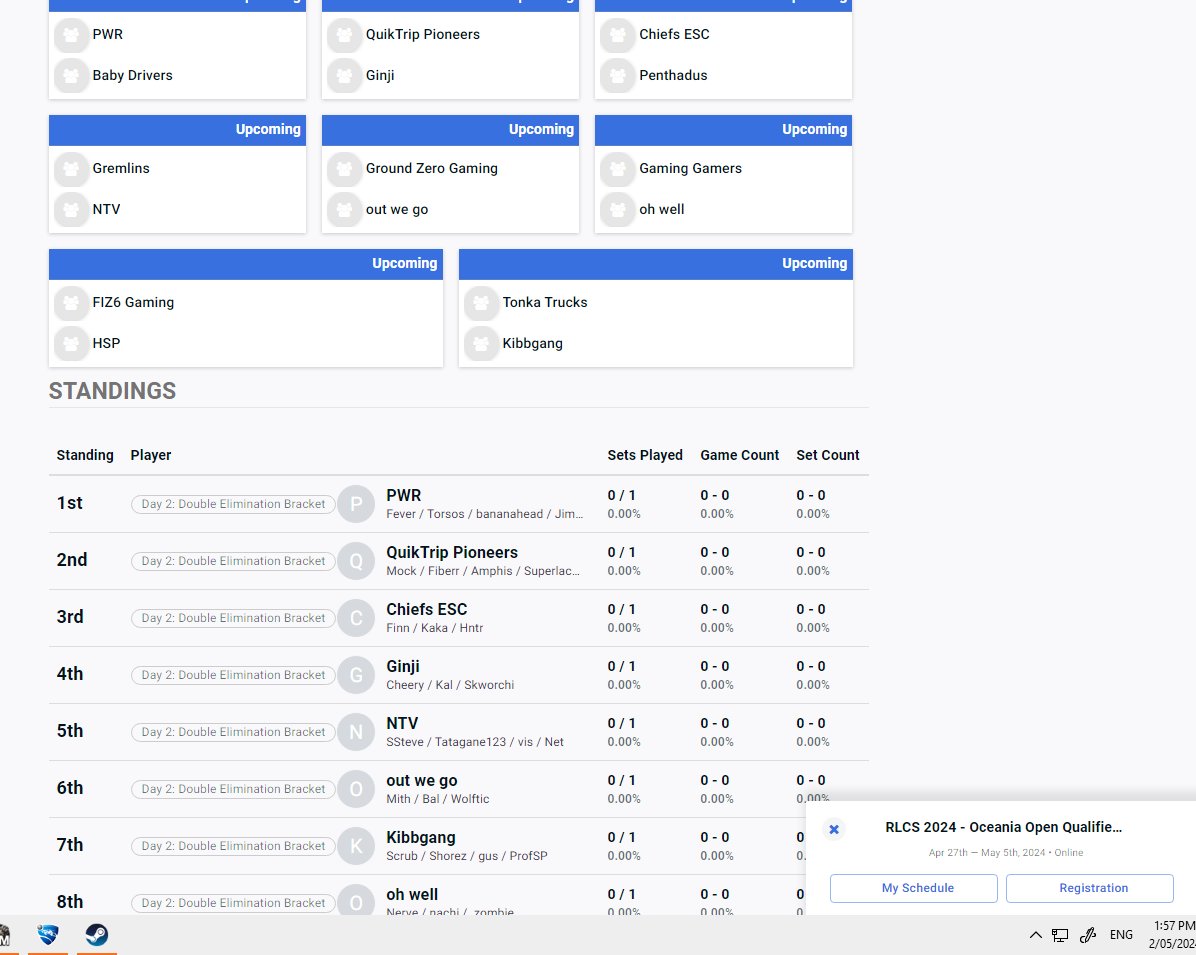Click the C avatar for Chiefs ESC standings
The width and height of the screenshot is (1196, 955).
tap(355, 618)
